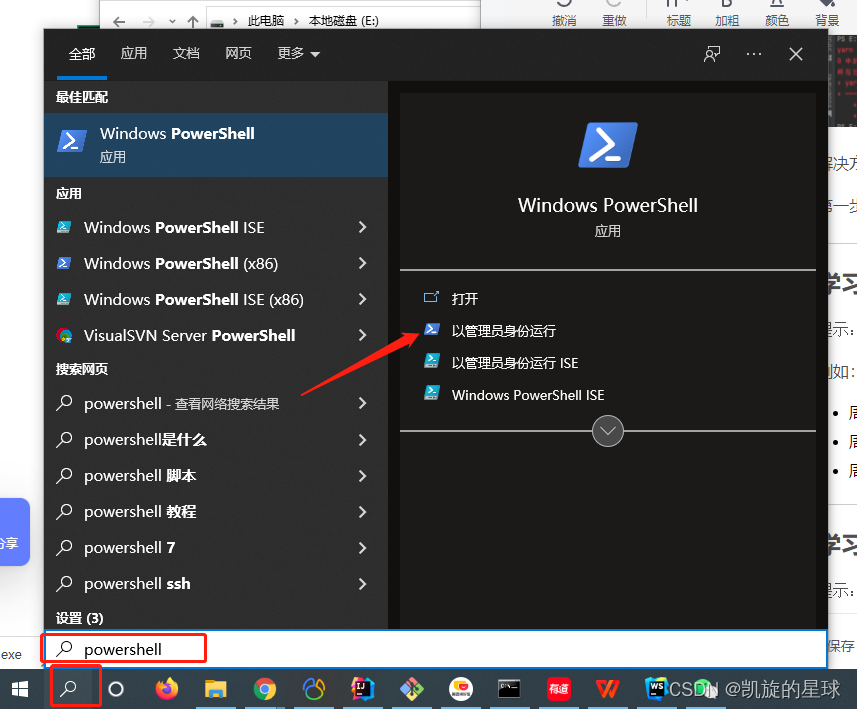Click 打开 to open PowerShell
This screenshot has width=857, height=709.
click(x=465, y=298)
